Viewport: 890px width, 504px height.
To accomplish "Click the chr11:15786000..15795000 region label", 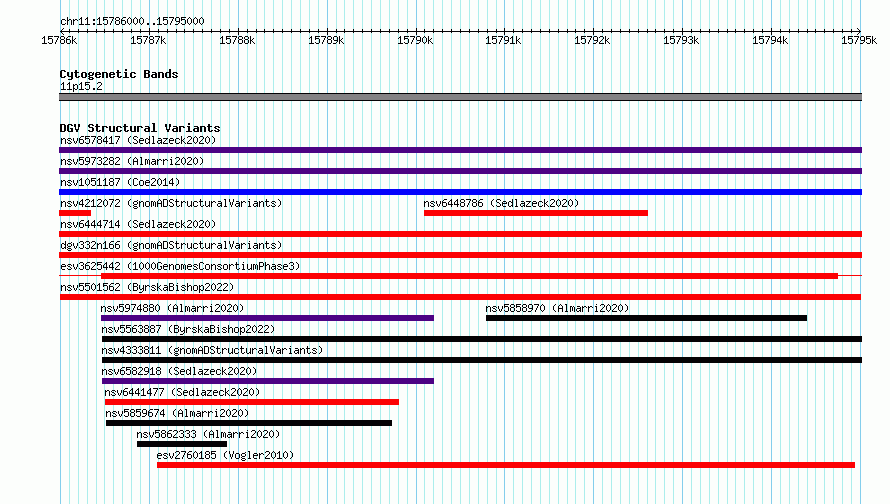I will (132, 21).
